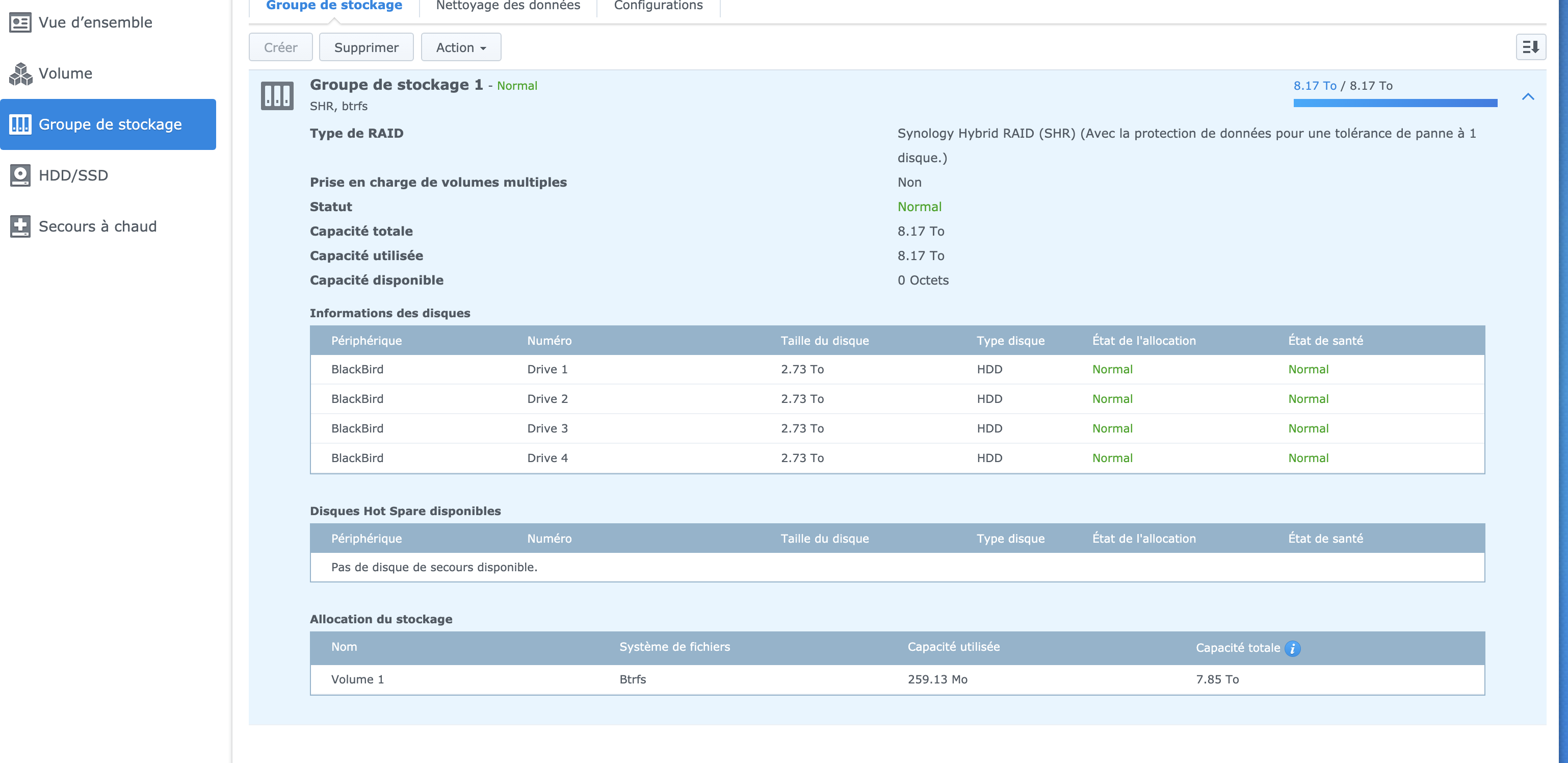
Task: Collapse Groupe de stockage 1 details
Action: click(x=1527, y=97)
